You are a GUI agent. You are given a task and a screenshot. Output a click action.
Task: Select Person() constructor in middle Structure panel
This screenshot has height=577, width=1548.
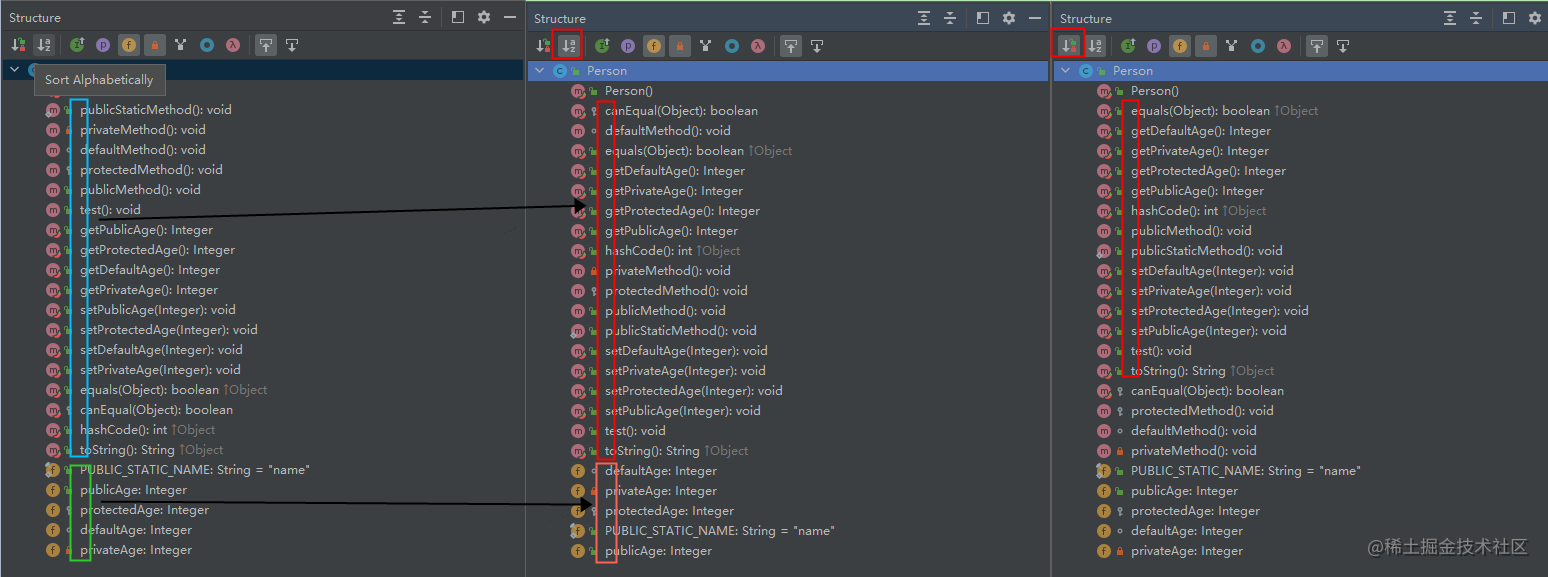(x=627, y=91)
